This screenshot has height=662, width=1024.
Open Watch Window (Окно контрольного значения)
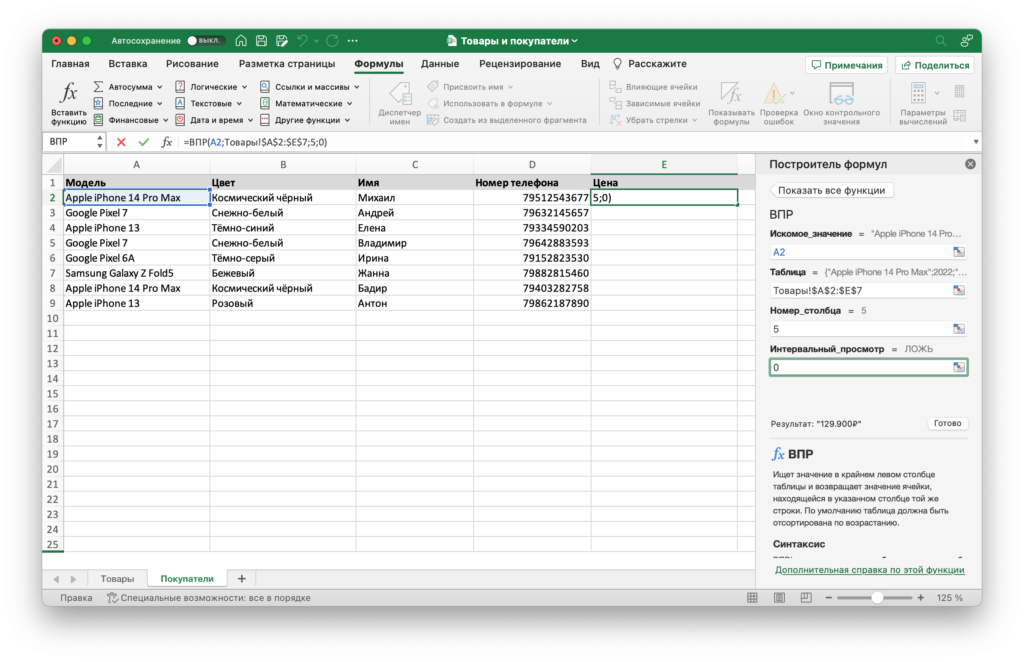point(841,103)
